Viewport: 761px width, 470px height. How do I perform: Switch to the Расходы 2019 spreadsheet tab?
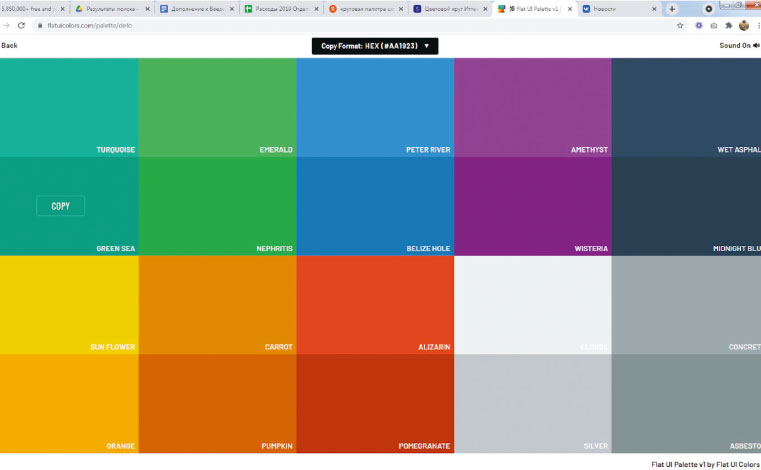[x=280, y=8]
